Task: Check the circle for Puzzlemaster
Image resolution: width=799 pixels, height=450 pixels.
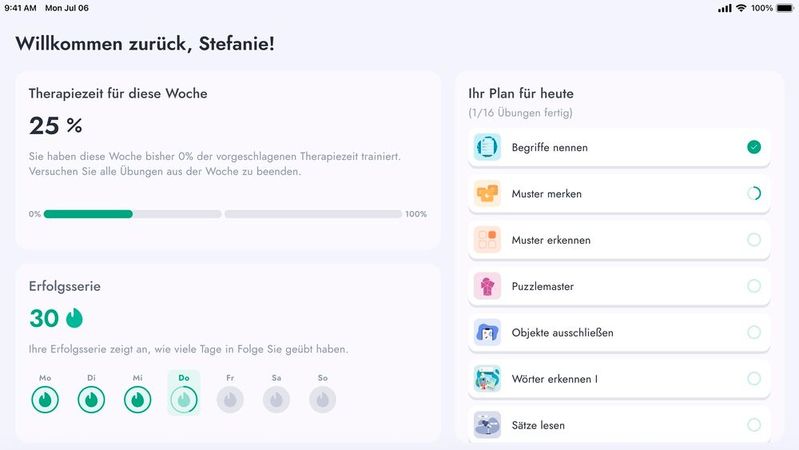Action: [754, 286]
